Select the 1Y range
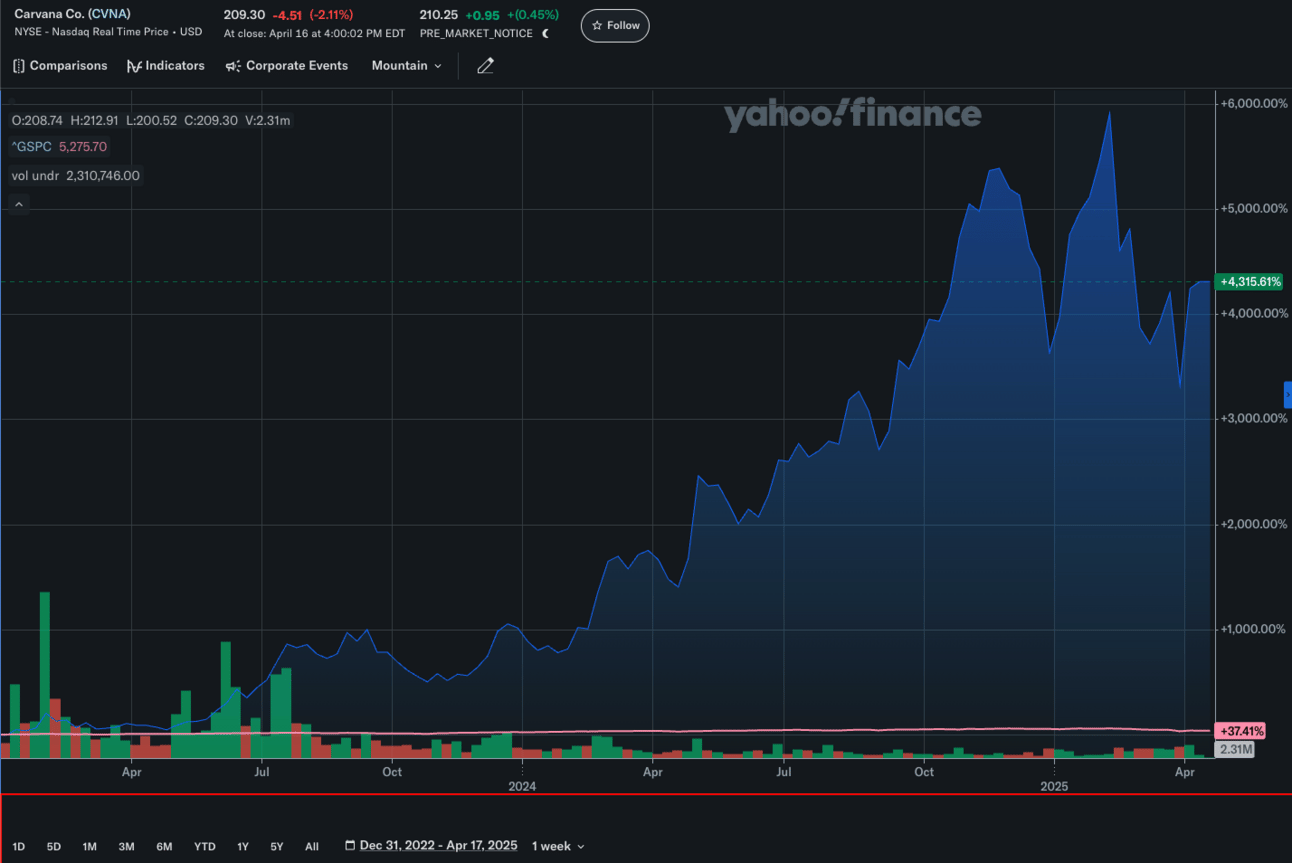Screen dimensions: 1292x863 pyautogui.click(x=243, y=846)
